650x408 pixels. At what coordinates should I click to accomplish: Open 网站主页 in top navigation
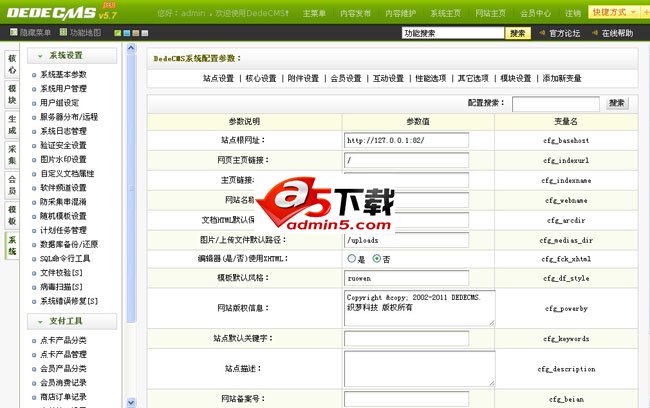tap(490, 13)
